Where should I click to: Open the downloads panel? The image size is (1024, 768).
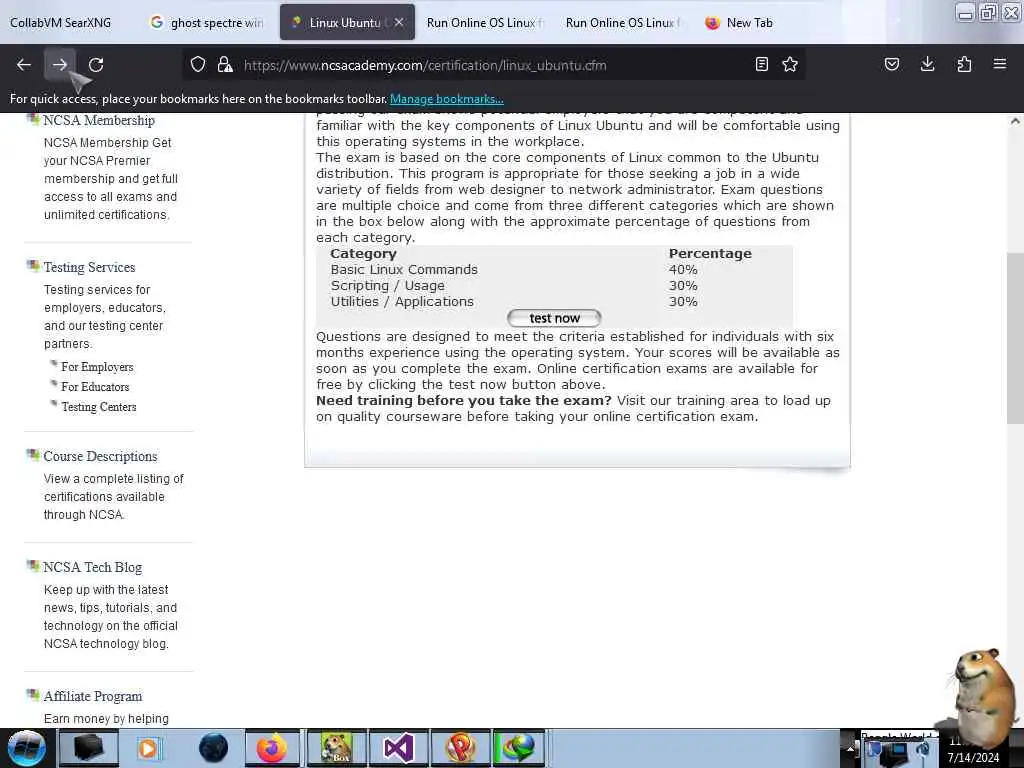tap(927, 64)
